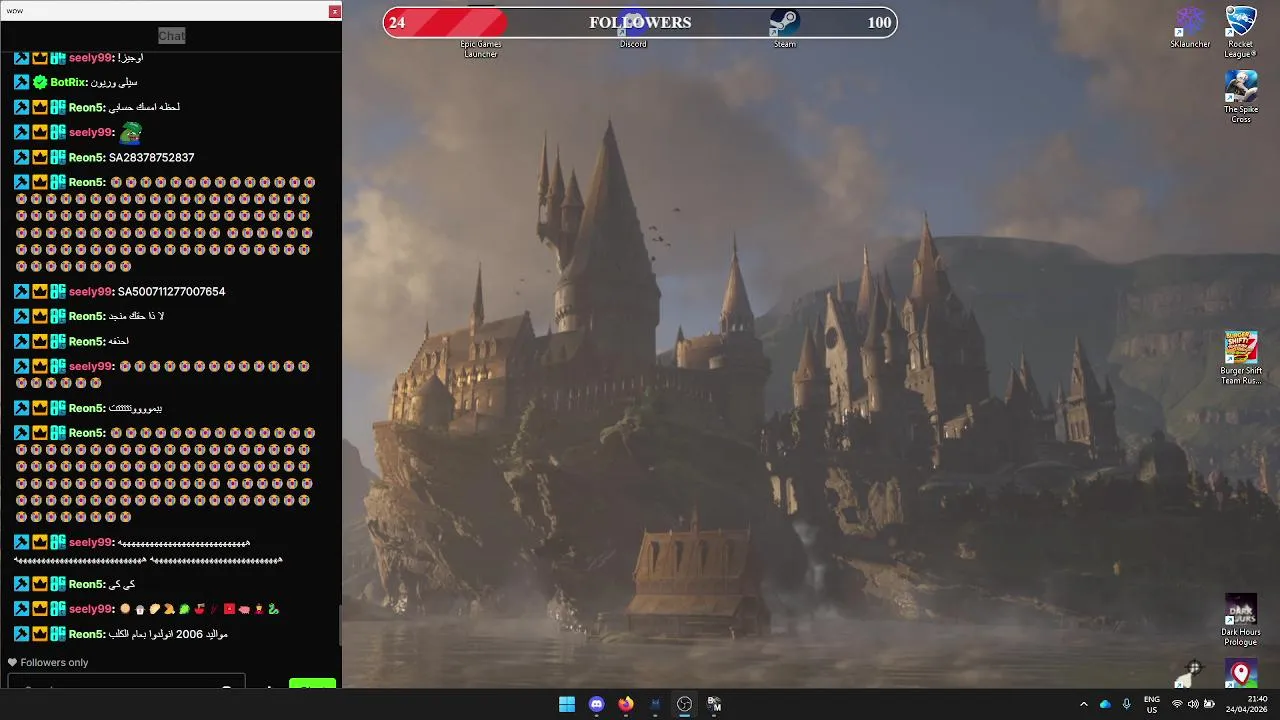The height and width of the screenshot is (720, 1280).
Task: Click the current follower count 24
Action: click(397, 22)
